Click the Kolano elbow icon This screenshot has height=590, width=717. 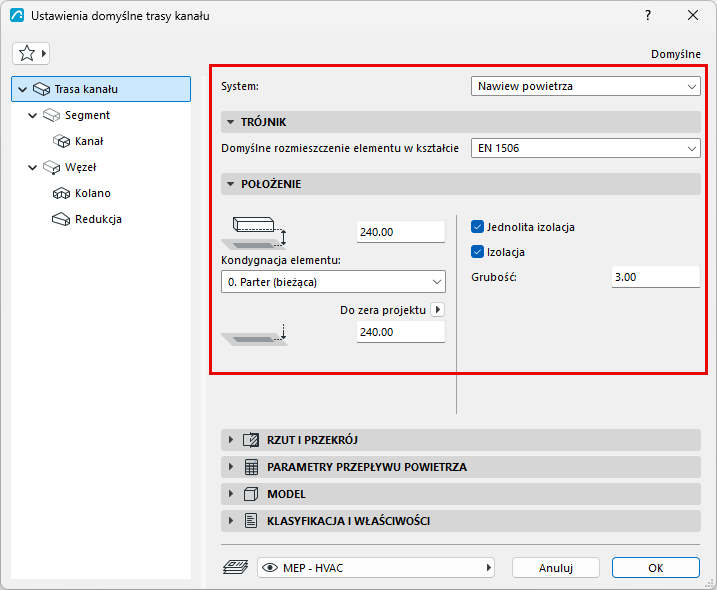(x=61, y=193)
